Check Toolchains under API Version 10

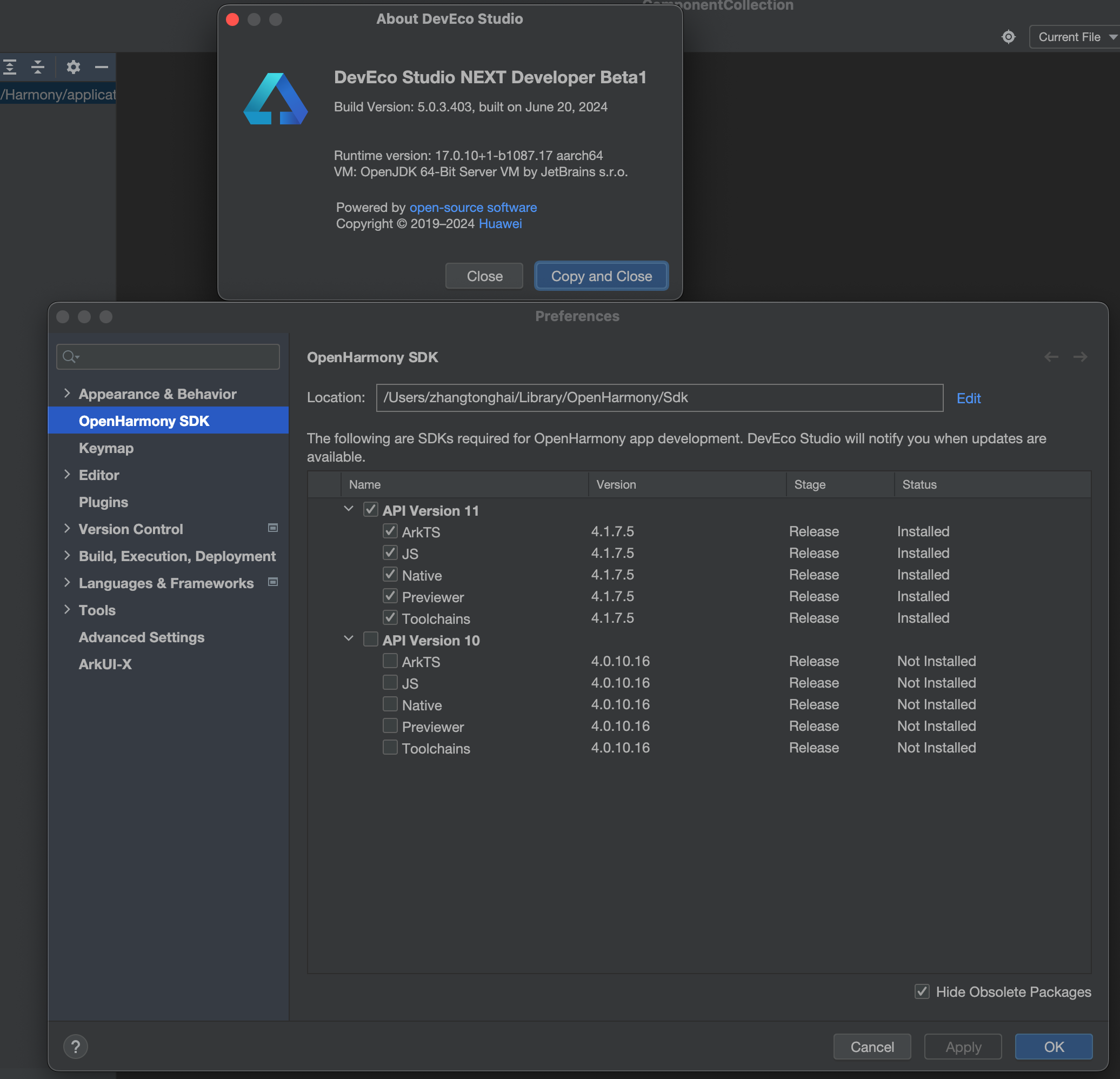(390, 747)
